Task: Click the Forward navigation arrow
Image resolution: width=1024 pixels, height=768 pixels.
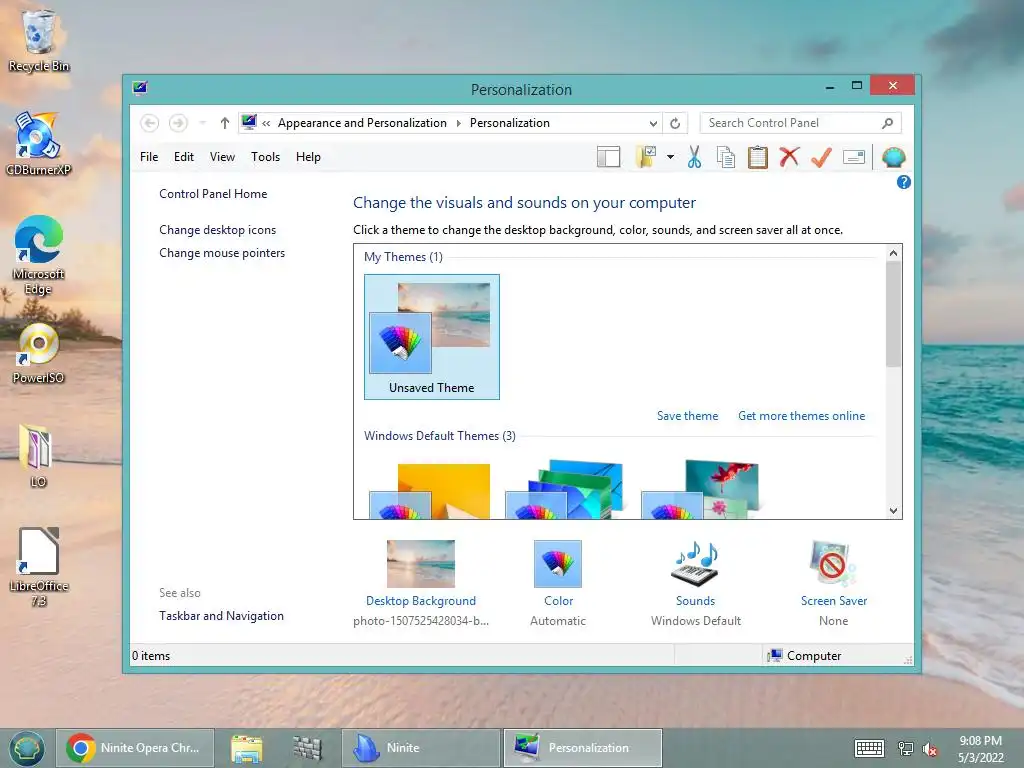Action: click(x=178, y=123)
